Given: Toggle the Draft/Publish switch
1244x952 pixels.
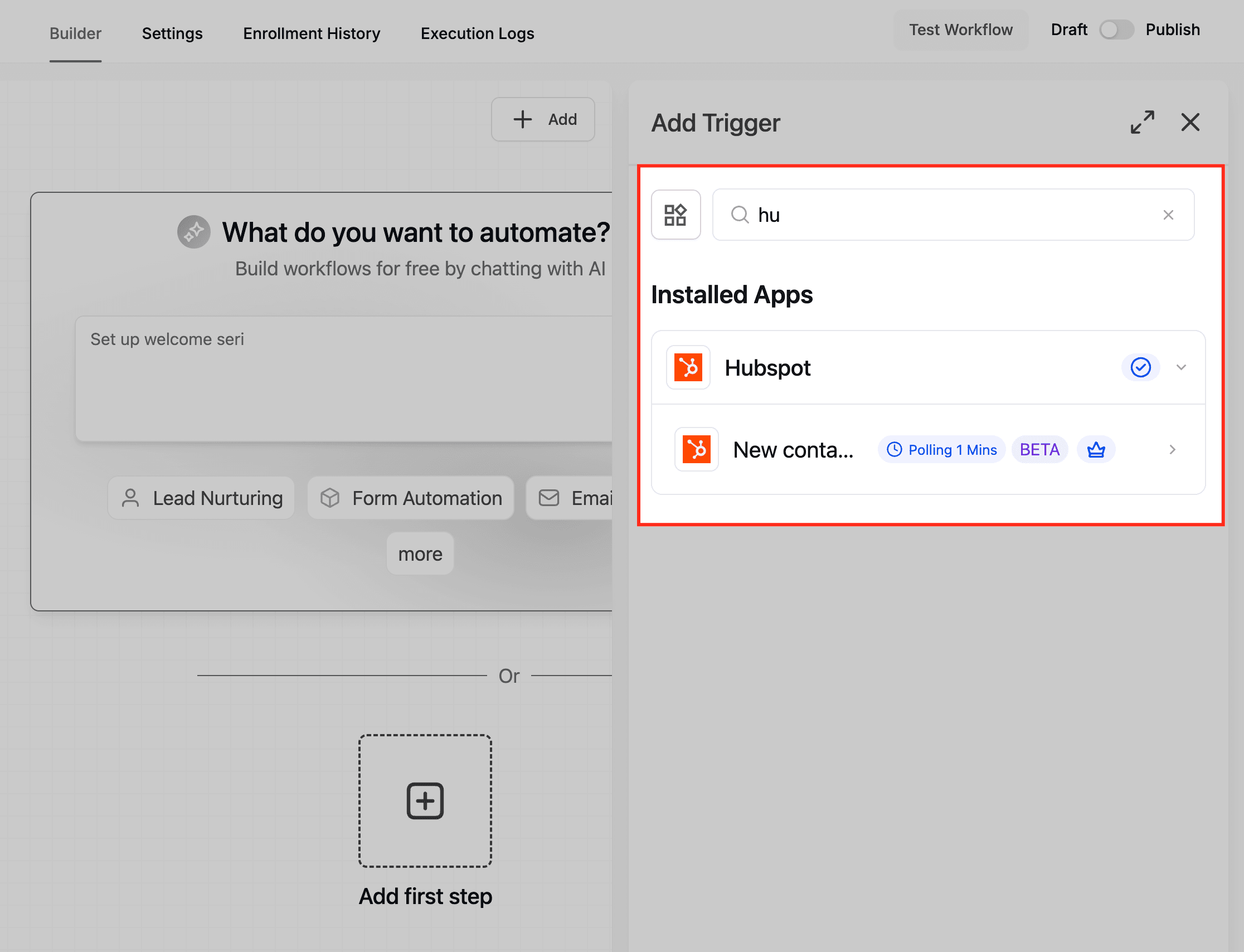Looking at the screenshot, I should [1115, 30].
